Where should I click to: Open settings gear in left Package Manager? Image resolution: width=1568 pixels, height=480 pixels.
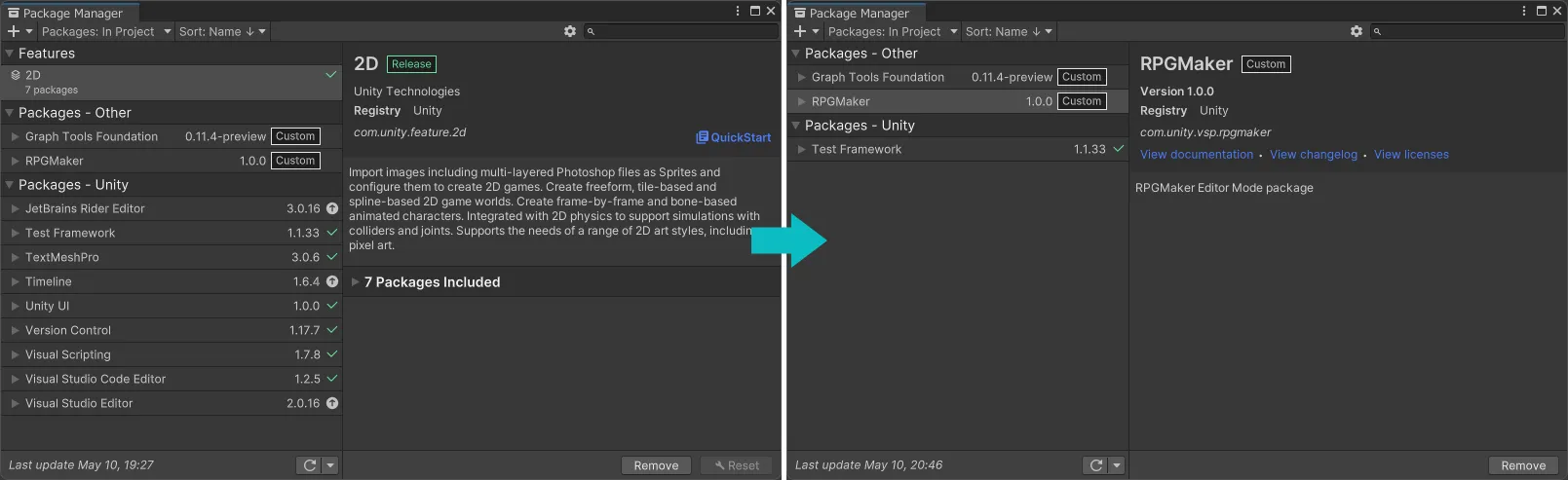570,32
